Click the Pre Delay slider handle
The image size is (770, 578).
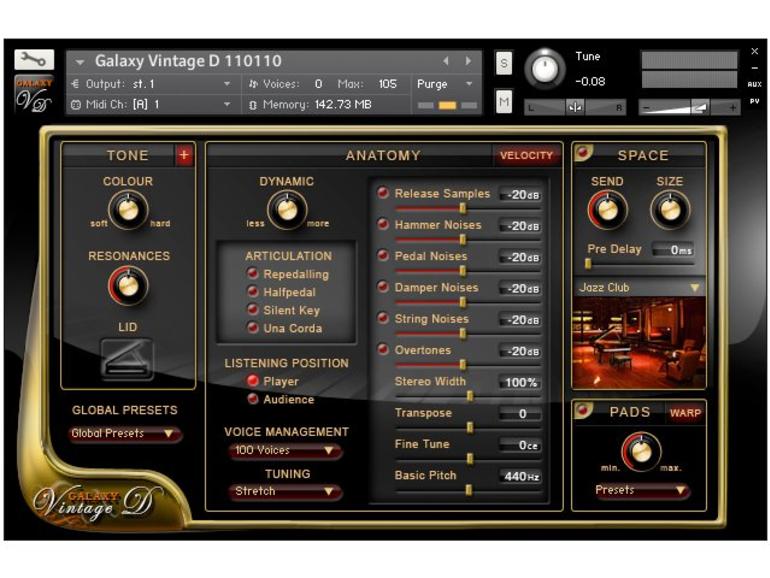[x=588, y=264]
